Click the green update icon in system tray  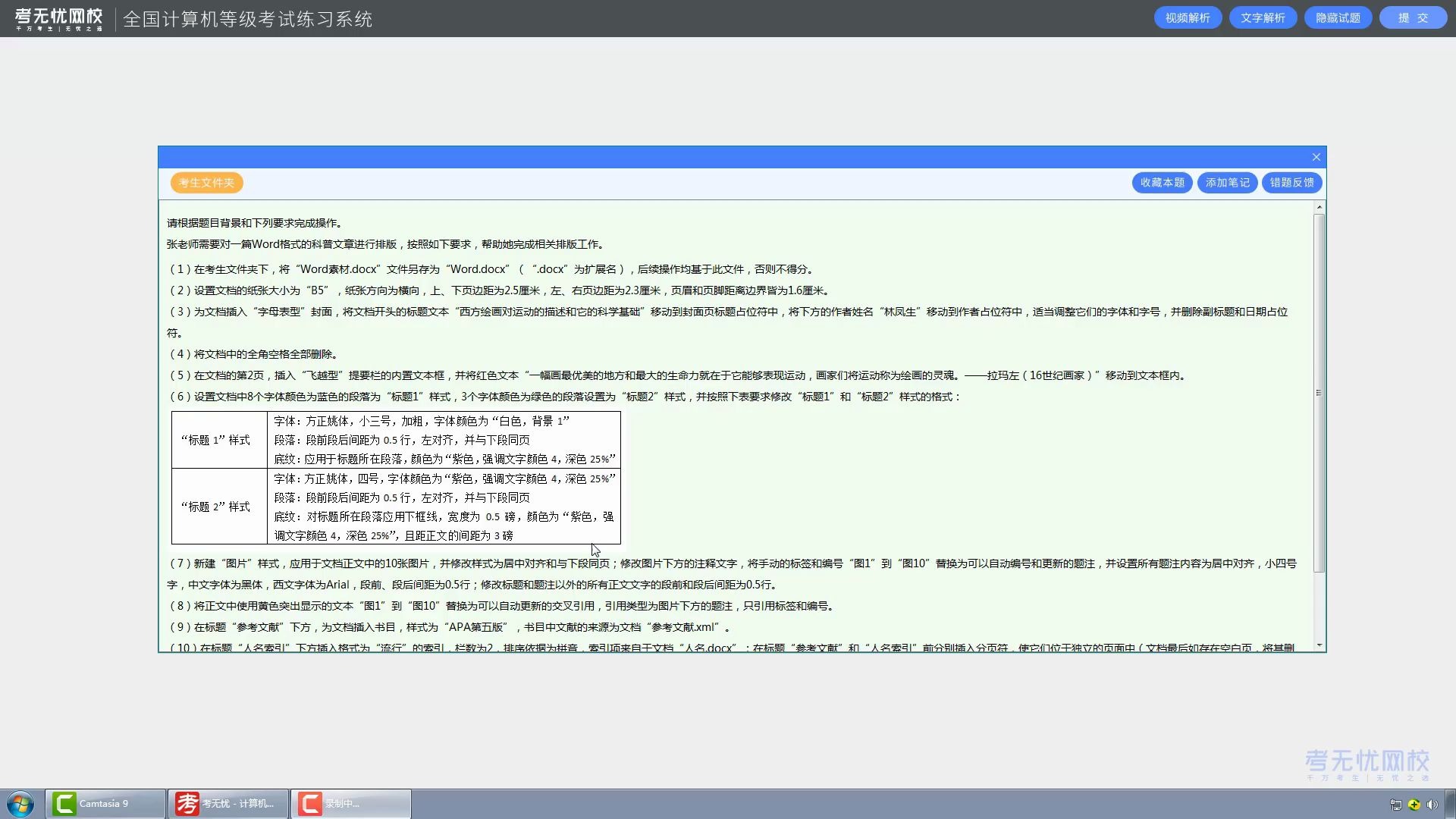click(1414, 805)
